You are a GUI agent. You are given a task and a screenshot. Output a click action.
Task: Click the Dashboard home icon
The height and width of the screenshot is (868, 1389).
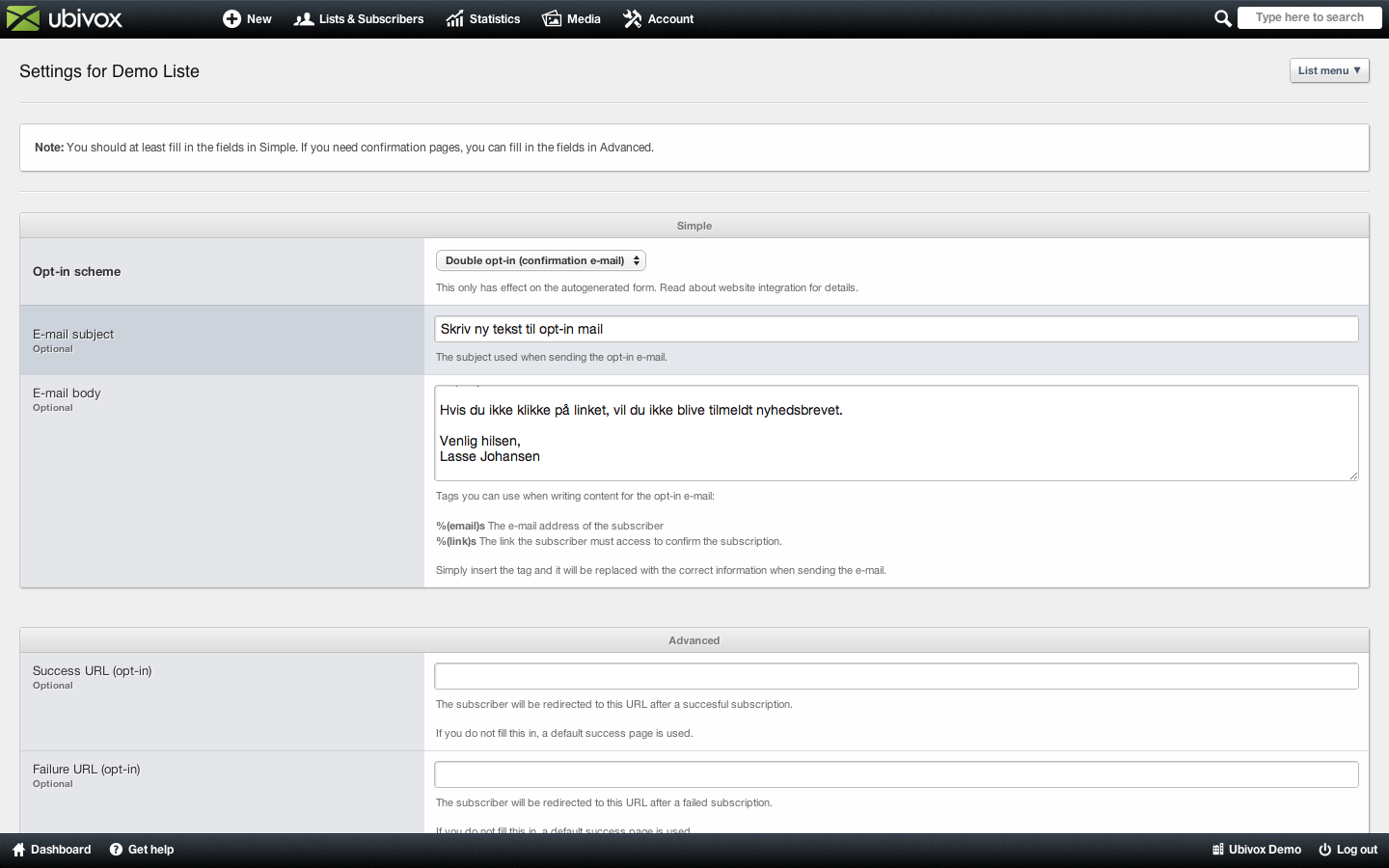[18, 850]
